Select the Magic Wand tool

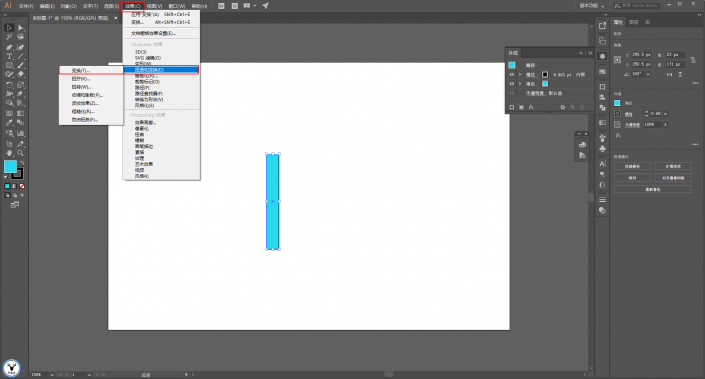[x=9, y=37]
